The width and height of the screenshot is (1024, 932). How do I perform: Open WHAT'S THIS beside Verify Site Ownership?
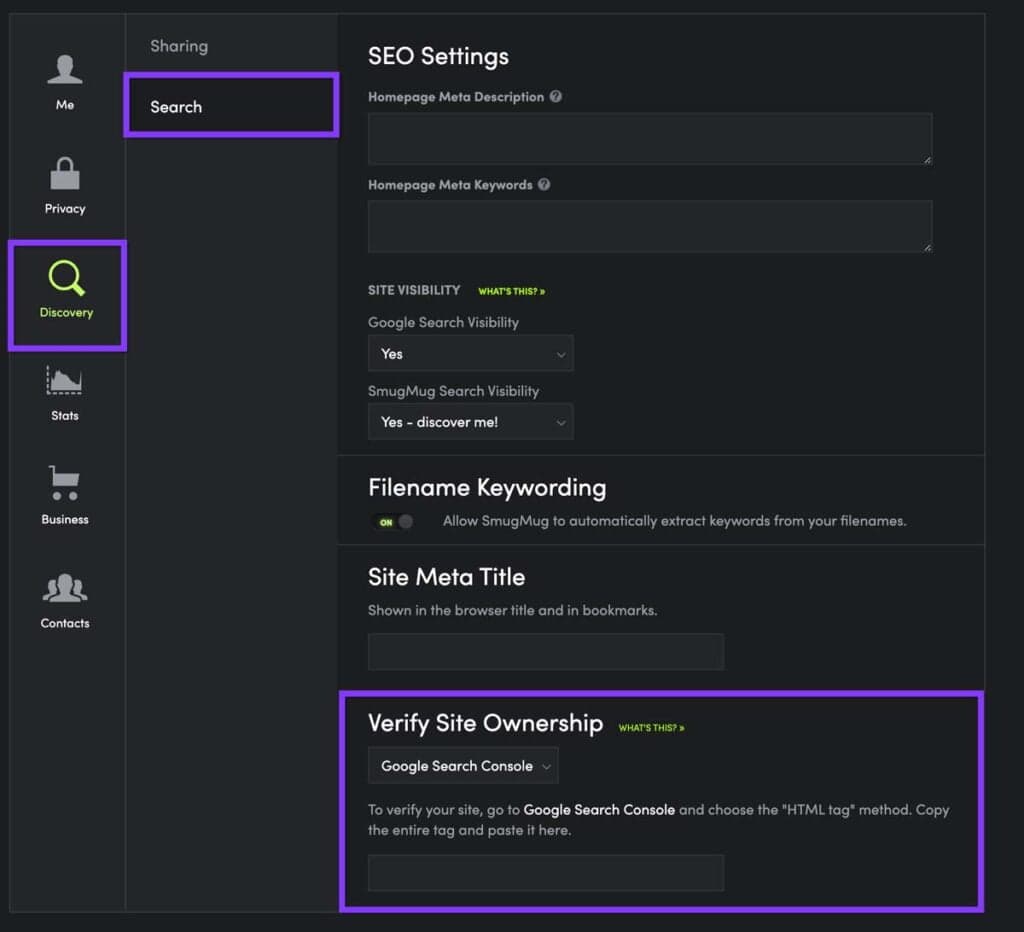point(651,728)
